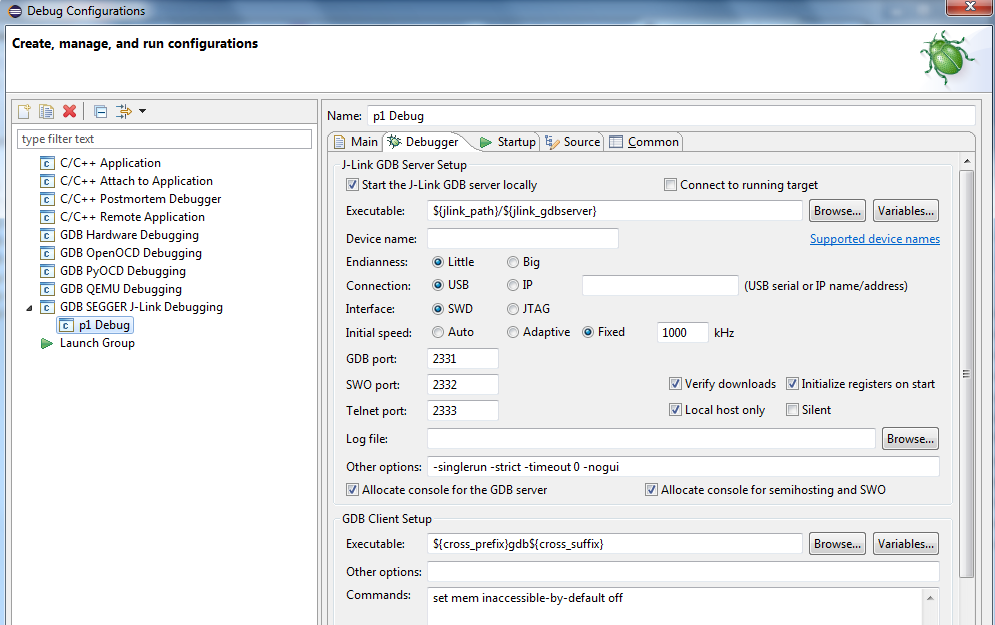
Task: Toggle Initialize registers on start checkbox
Action: 792,384
